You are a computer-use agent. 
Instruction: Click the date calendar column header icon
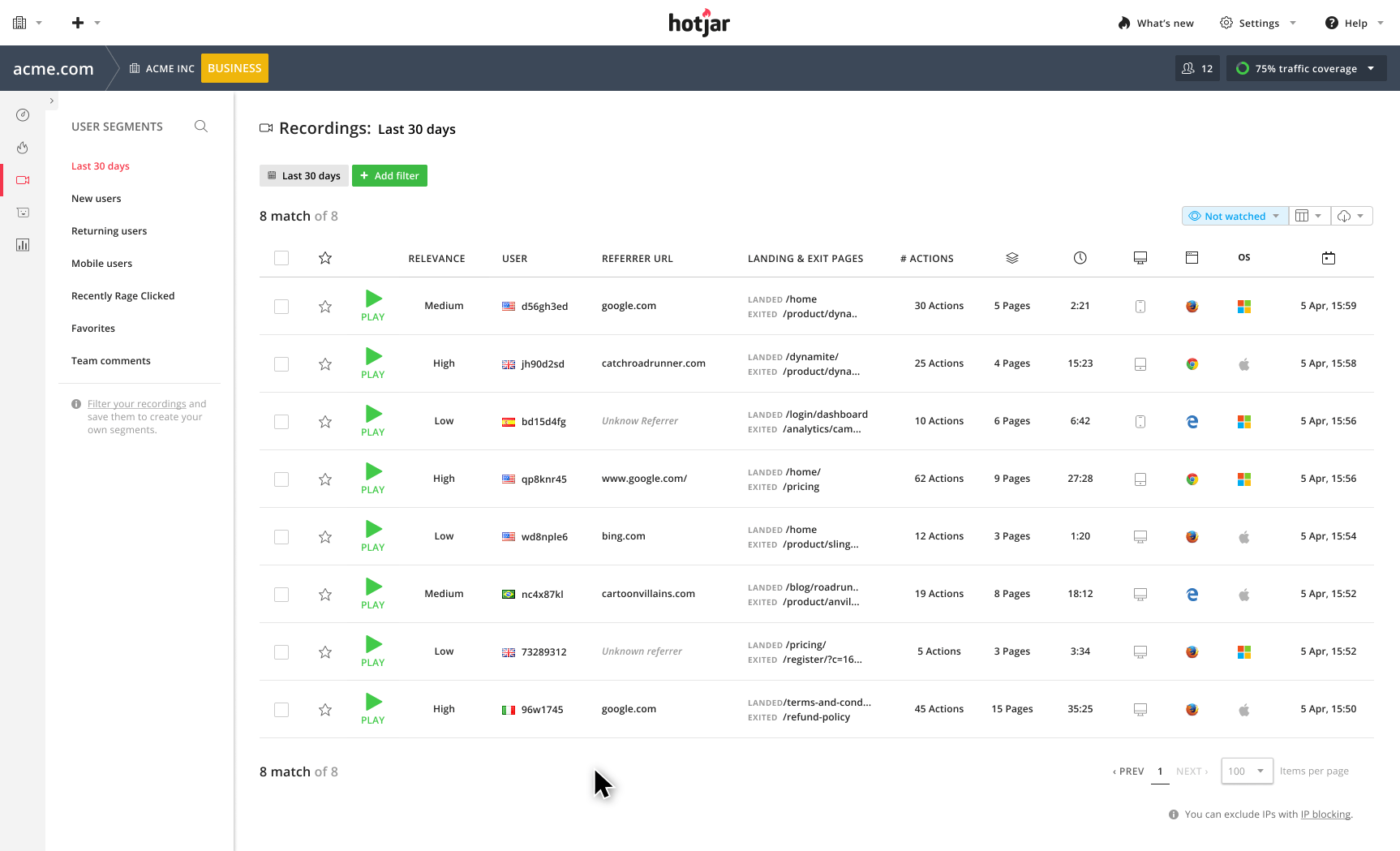click(1328, 258)
